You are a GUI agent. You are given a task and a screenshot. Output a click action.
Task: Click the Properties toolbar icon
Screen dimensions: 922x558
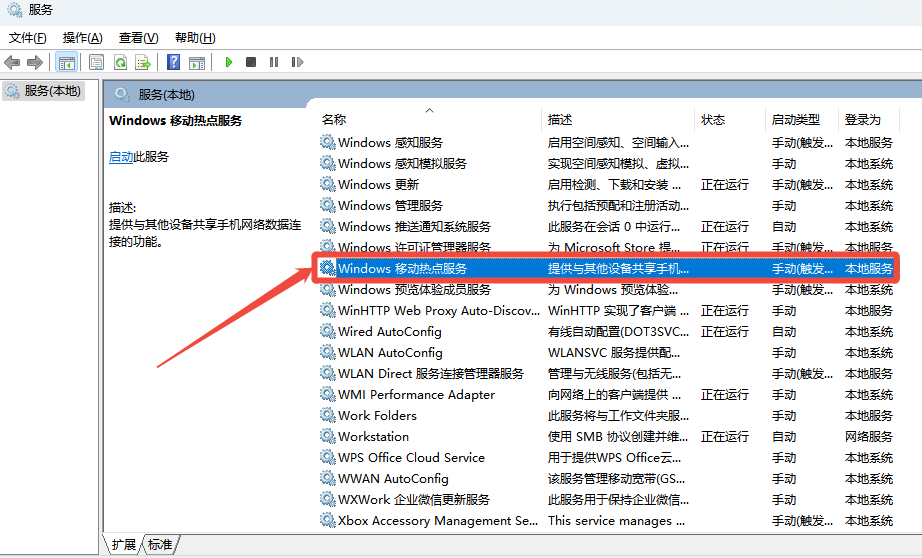[96, 62]
